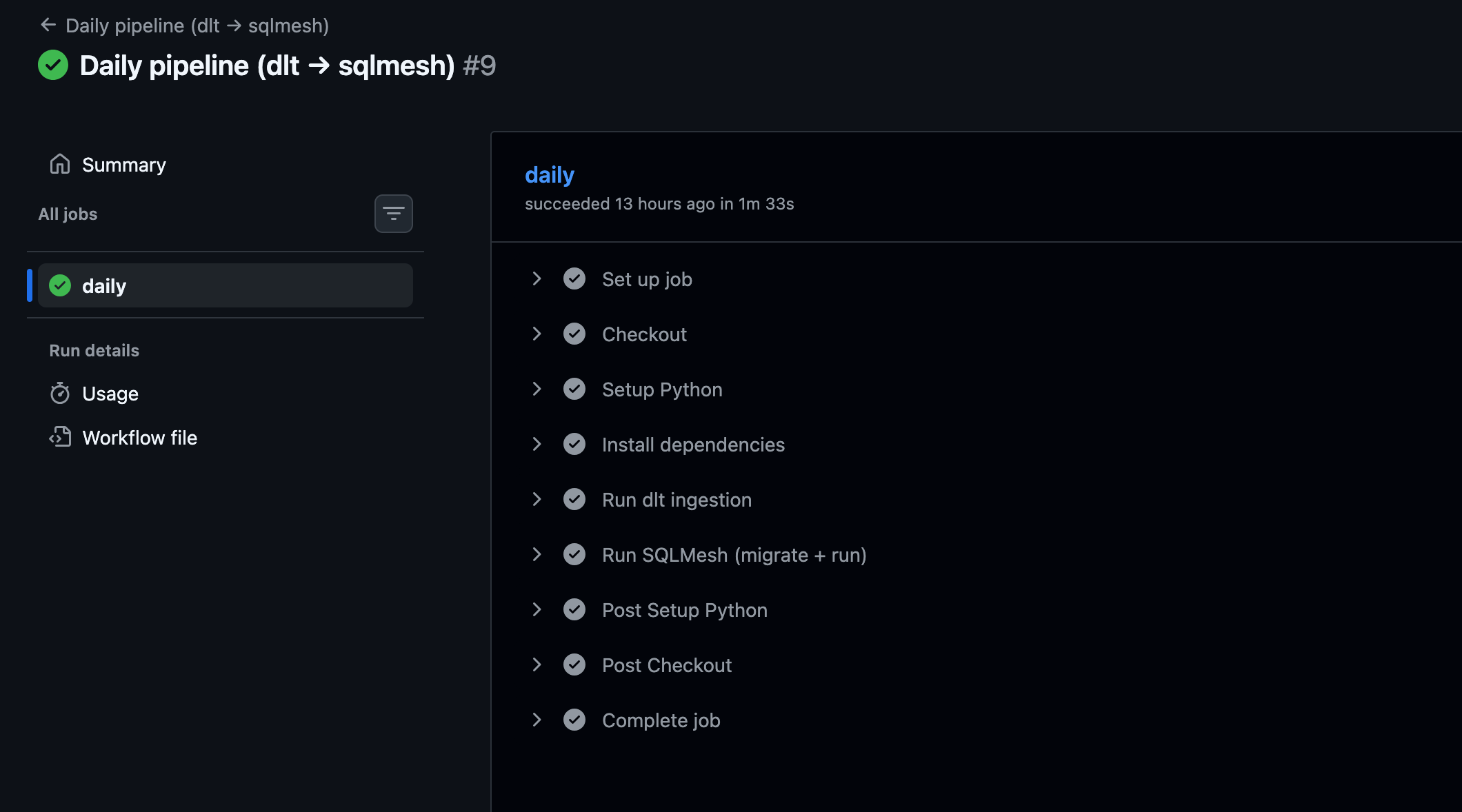Open the jobs filter icon button

393,214
